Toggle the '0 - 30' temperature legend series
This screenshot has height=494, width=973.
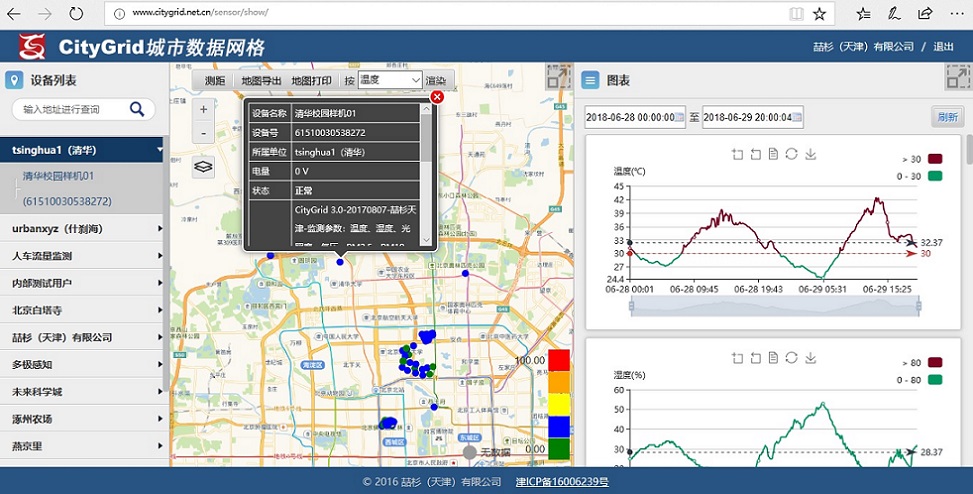(x=934, y=176)
